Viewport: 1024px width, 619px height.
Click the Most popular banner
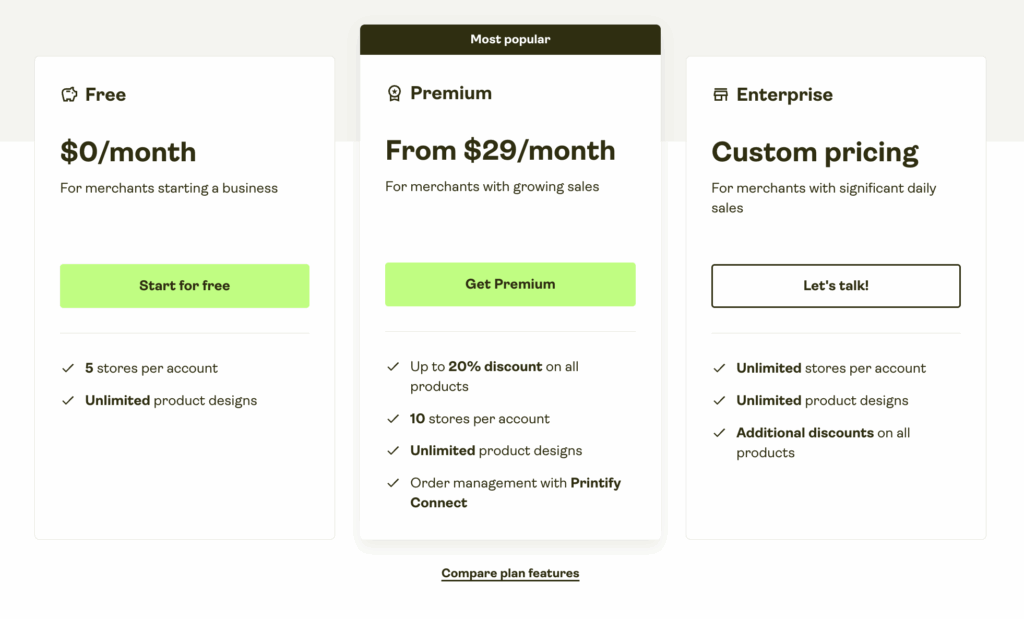pos(510,40)
